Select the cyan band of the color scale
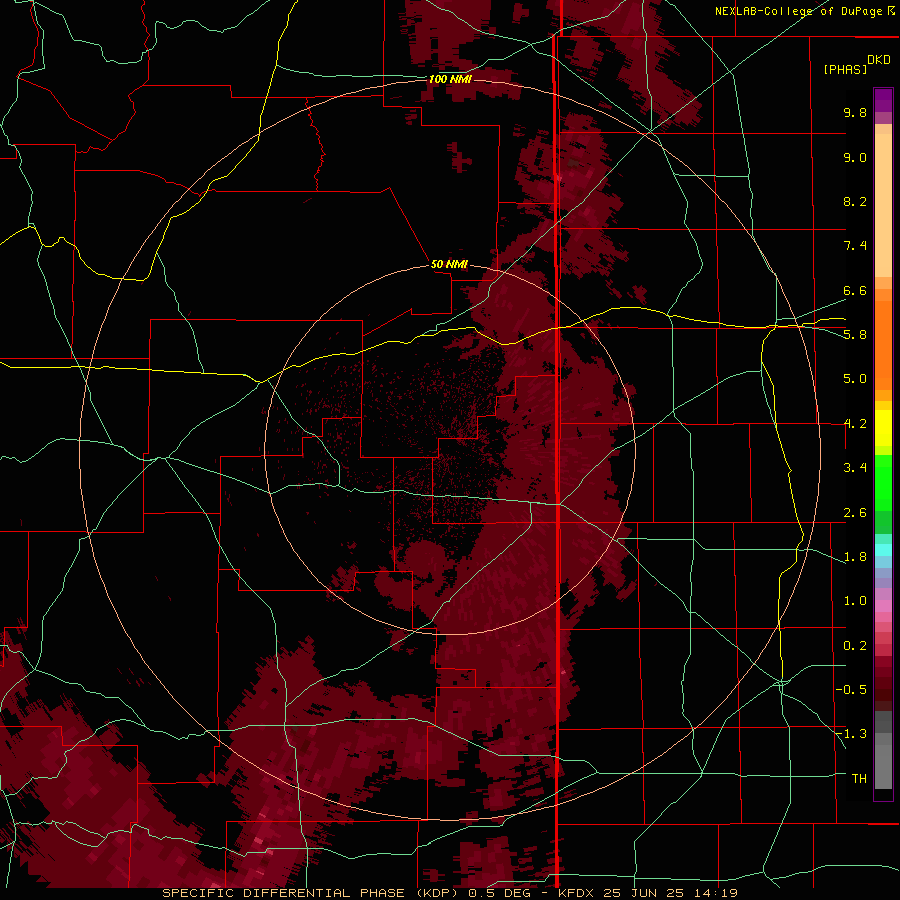This screenshot has width=900, height=900. coord(883,550)
